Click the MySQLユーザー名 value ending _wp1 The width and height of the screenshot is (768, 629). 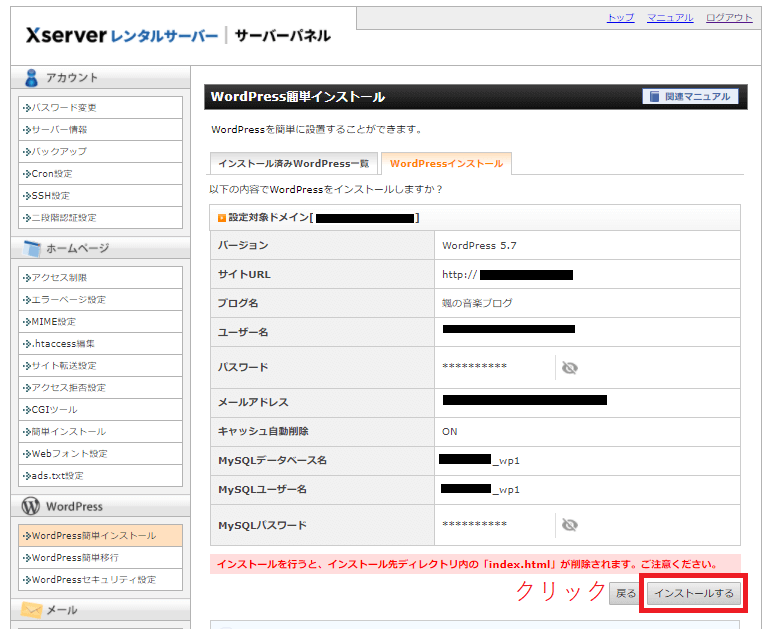(x=480, y=489)
